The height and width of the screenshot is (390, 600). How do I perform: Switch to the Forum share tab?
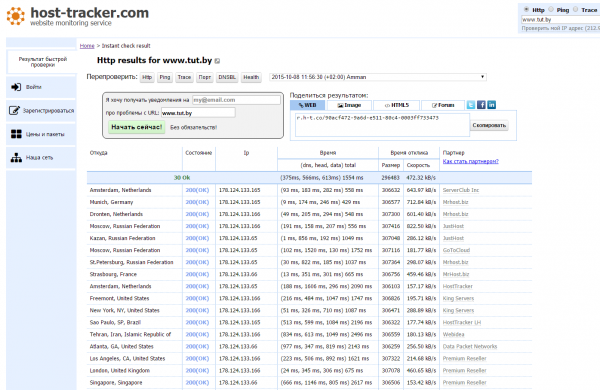443,105
